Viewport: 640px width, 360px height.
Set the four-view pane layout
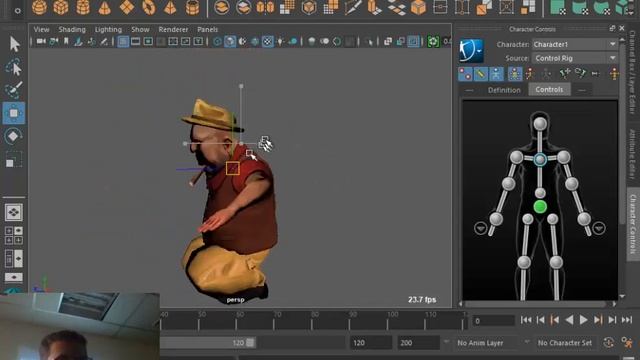click(13, 236)
